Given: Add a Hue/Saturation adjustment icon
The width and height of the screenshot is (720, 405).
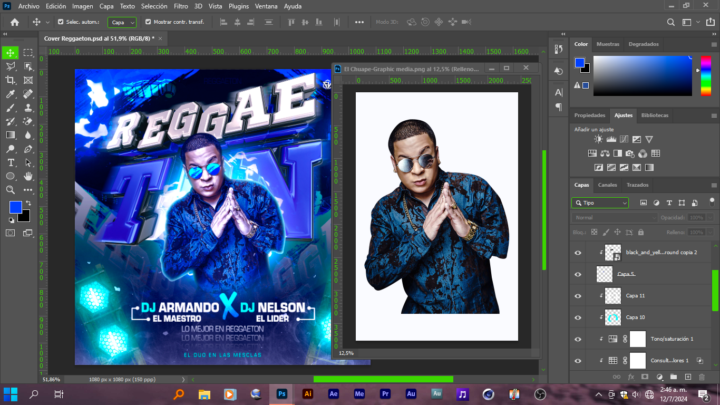Looking at the screenshot, I should pyautogui.click(x=592, y=153).
